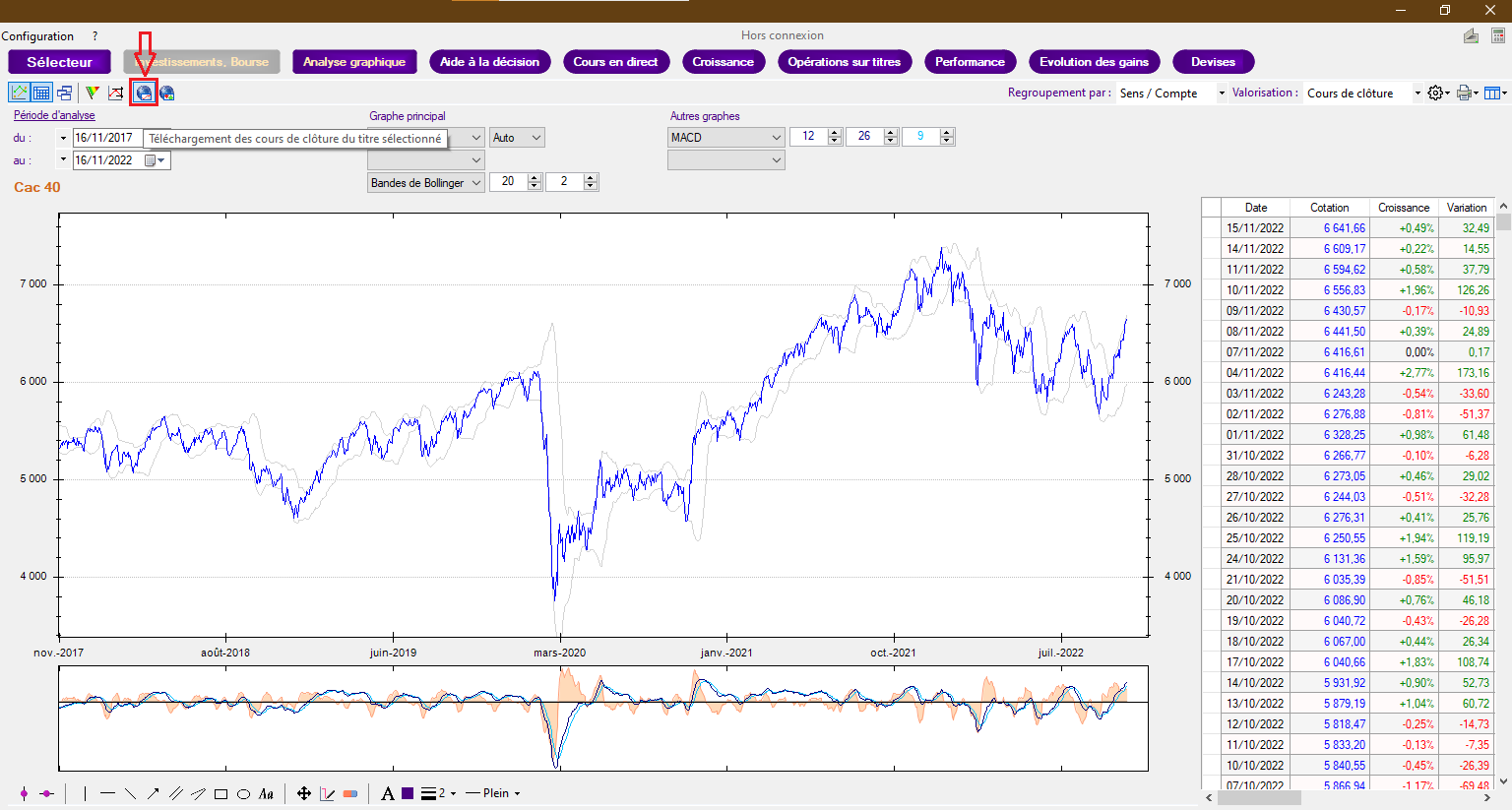This screenshot has width=1512, height=810.
Task: Open the Valorisation Cours de clôture dropdown
Action: 1362,93
